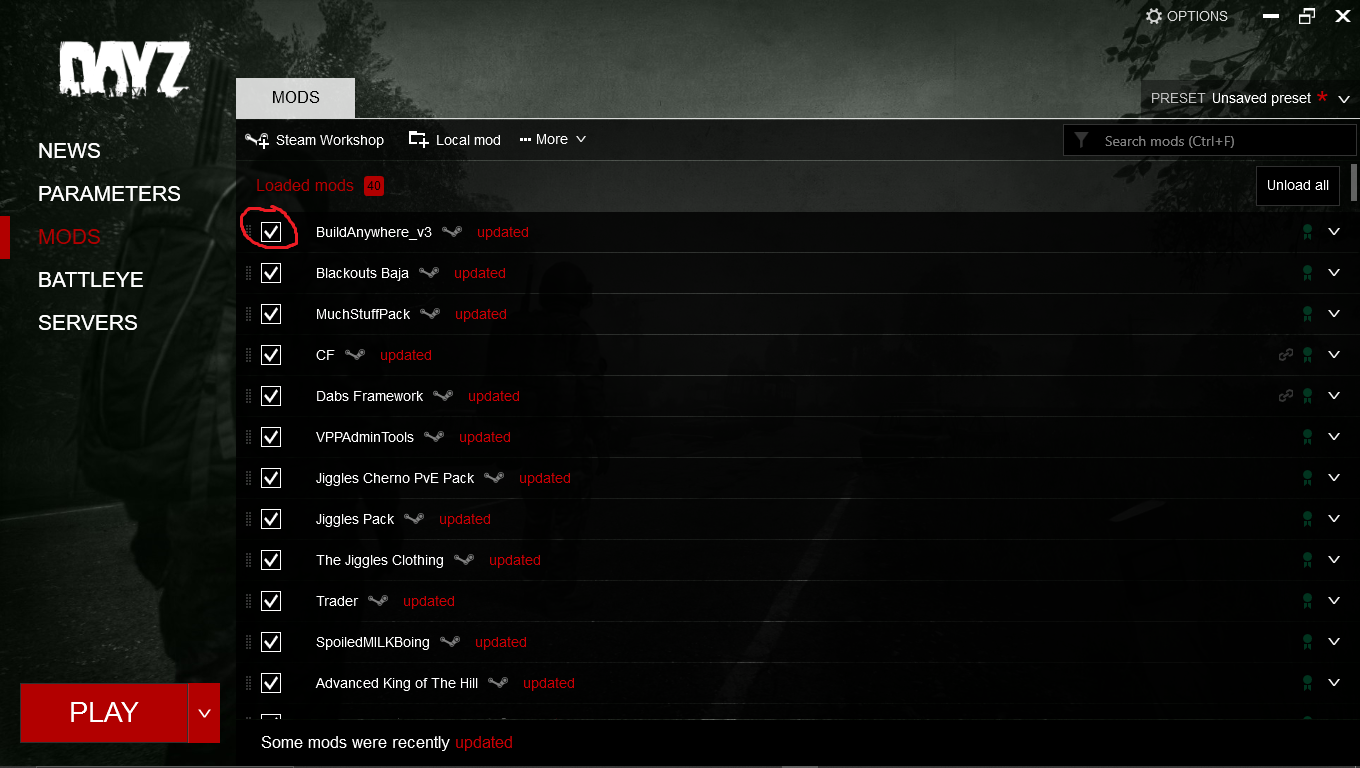The image size is (1360, 768).
Task: Open the Parameters section
Action: tap(109, 194)
